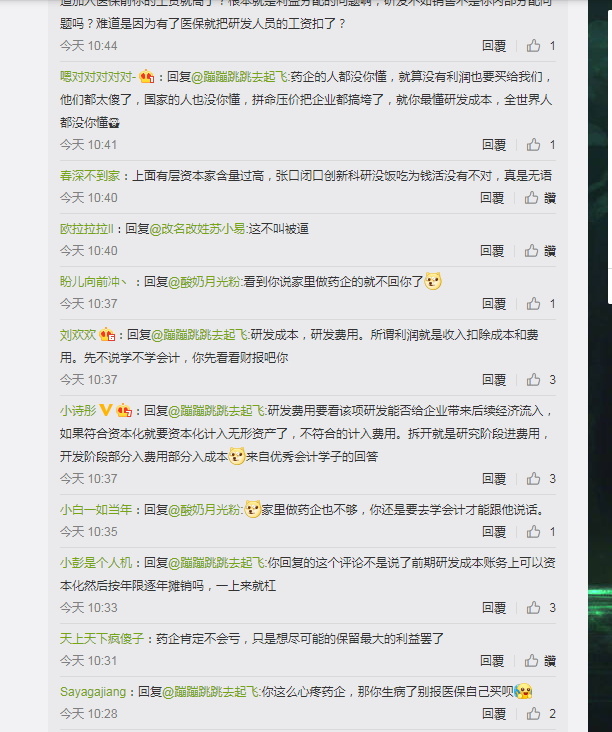The height and width of the screenshot is (732, 612).
Task: Reply to 小诗彤's comment
Action: click(494, 479)
